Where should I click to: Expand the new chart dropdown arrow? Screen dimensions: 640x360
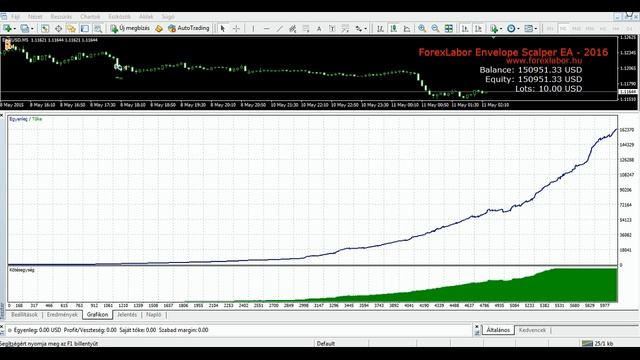[x=15, y=29]
